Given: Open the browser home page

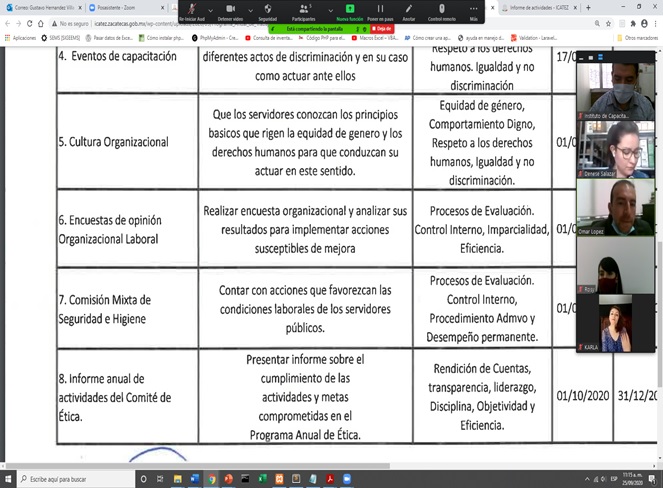Looking at the screenshot, I should 41,24.
